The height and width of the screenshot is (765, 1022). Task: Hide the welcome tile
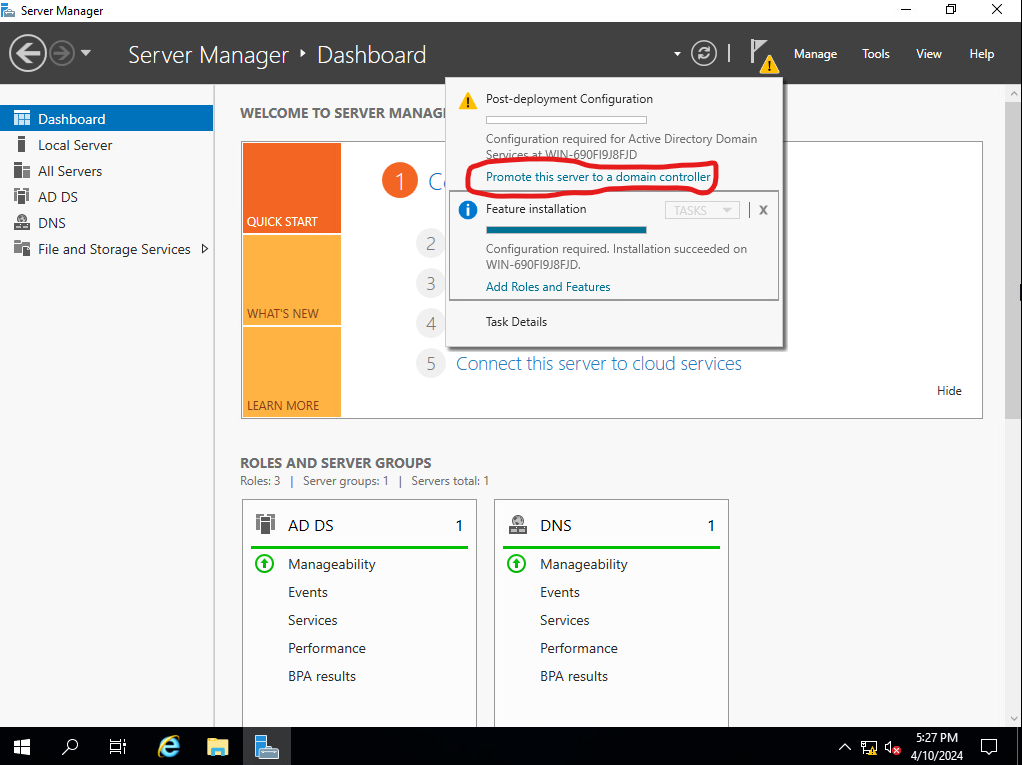click(949, 390)
